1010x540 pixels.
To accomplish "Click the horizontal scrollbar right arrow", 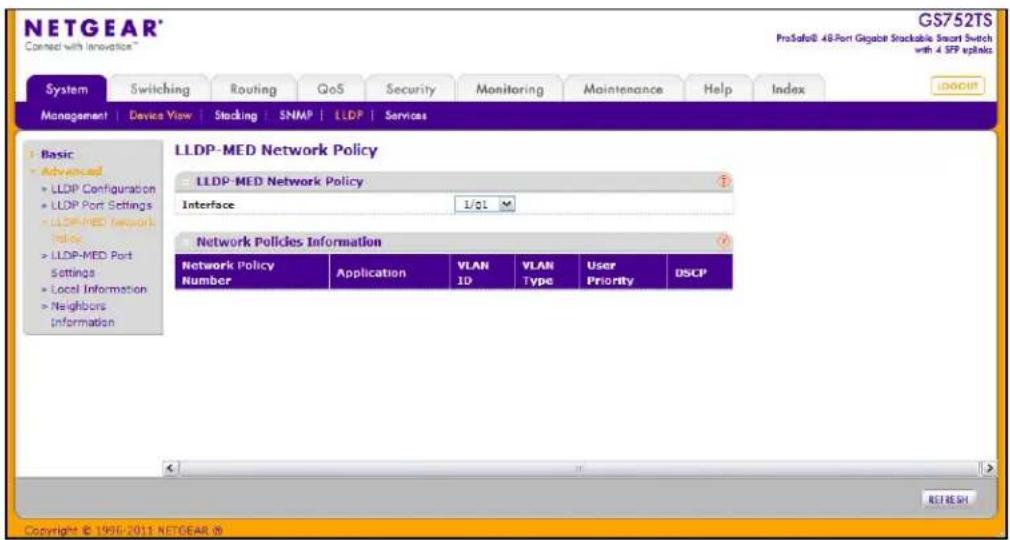I will point(989,470).
